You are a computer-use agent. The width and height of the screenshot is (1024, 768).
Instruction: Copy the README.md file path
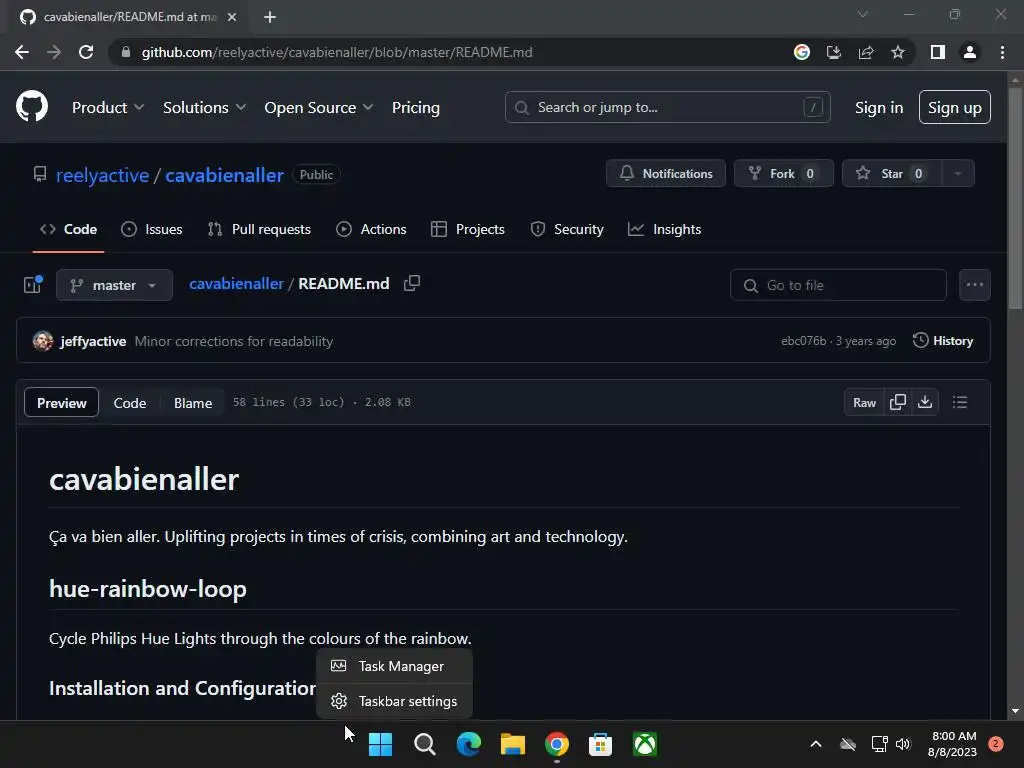412,283
